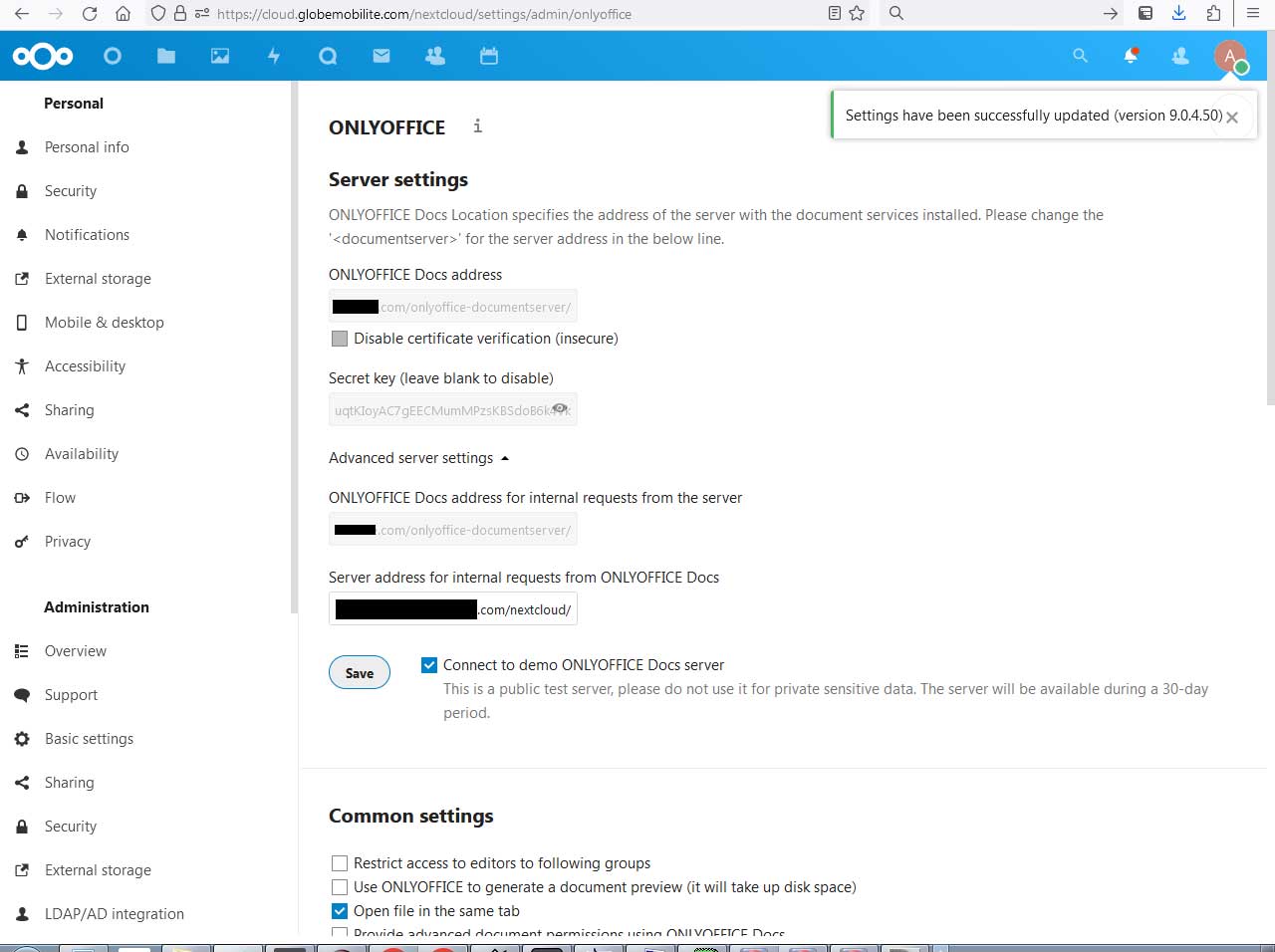Open the user avatar account menu

coord(1230,56)
